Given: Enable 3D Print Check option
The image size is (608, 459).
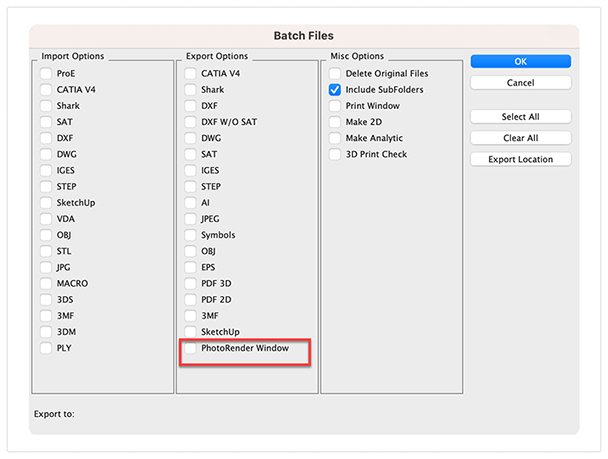Looking at the screenshot, I should pyautogui.click(x=335, y=154).
